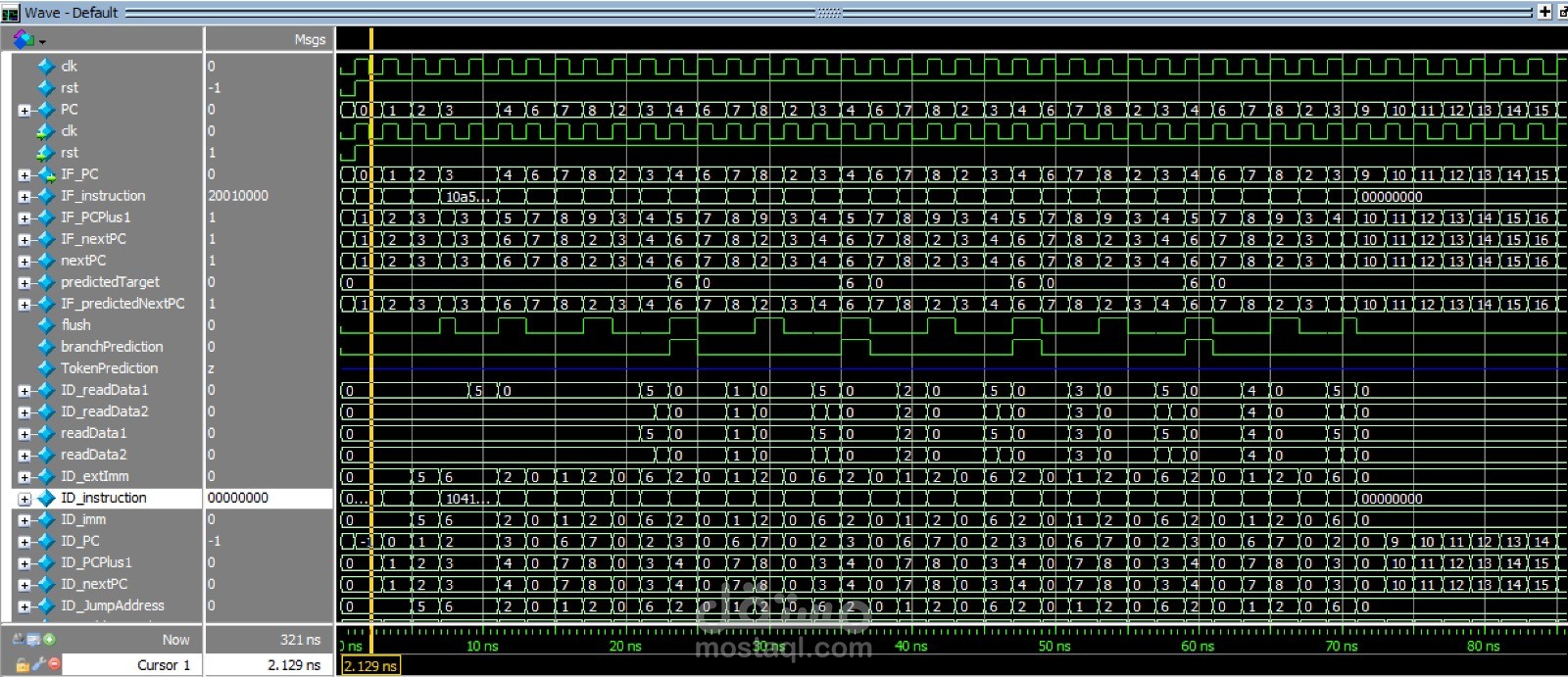Viewport: 1568px width, 677px height.
Task: Click the Now label in the footer
Action: point(175,640)
